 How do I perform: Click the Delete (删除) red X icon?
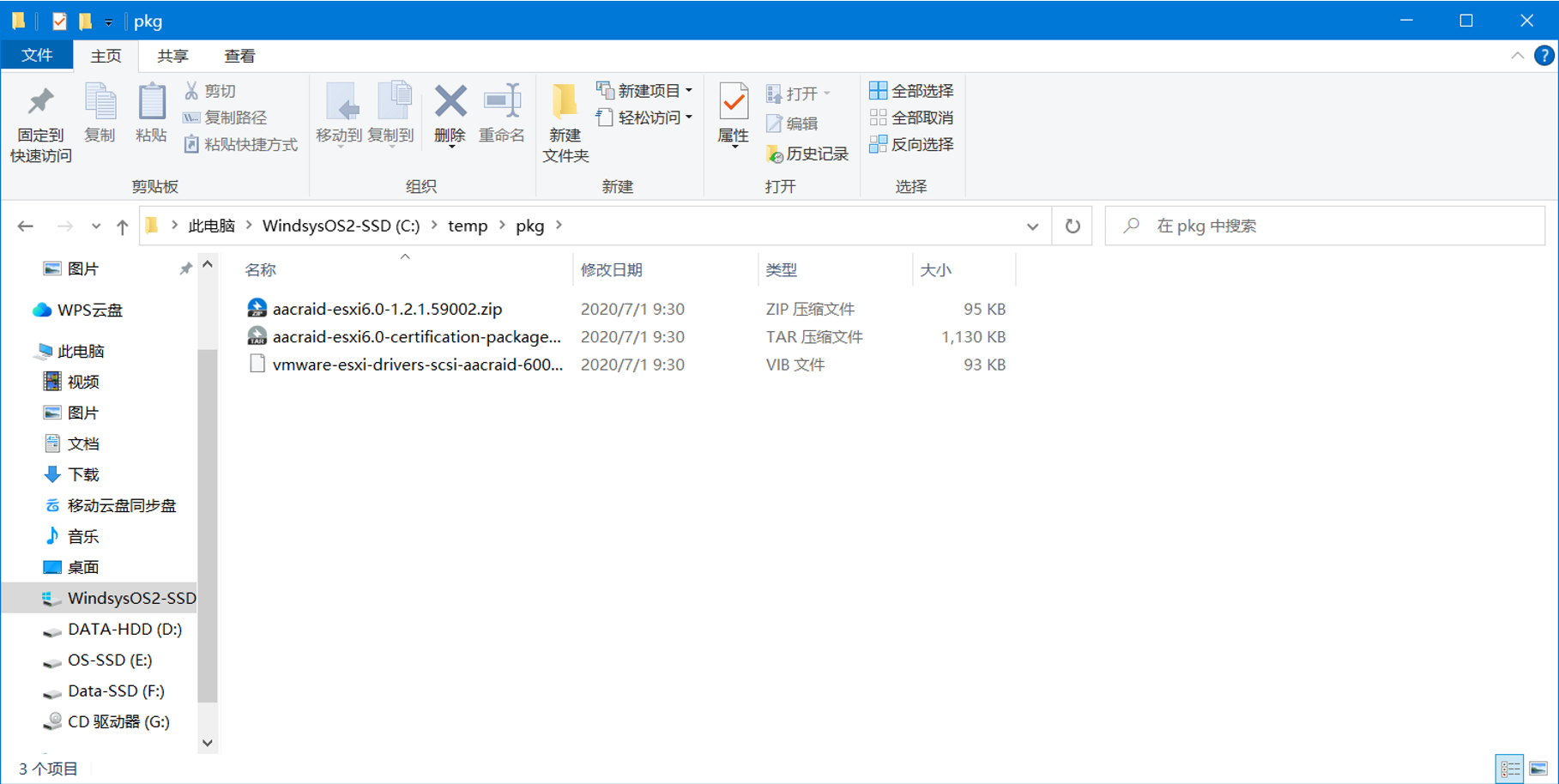[x=450, y=103]
